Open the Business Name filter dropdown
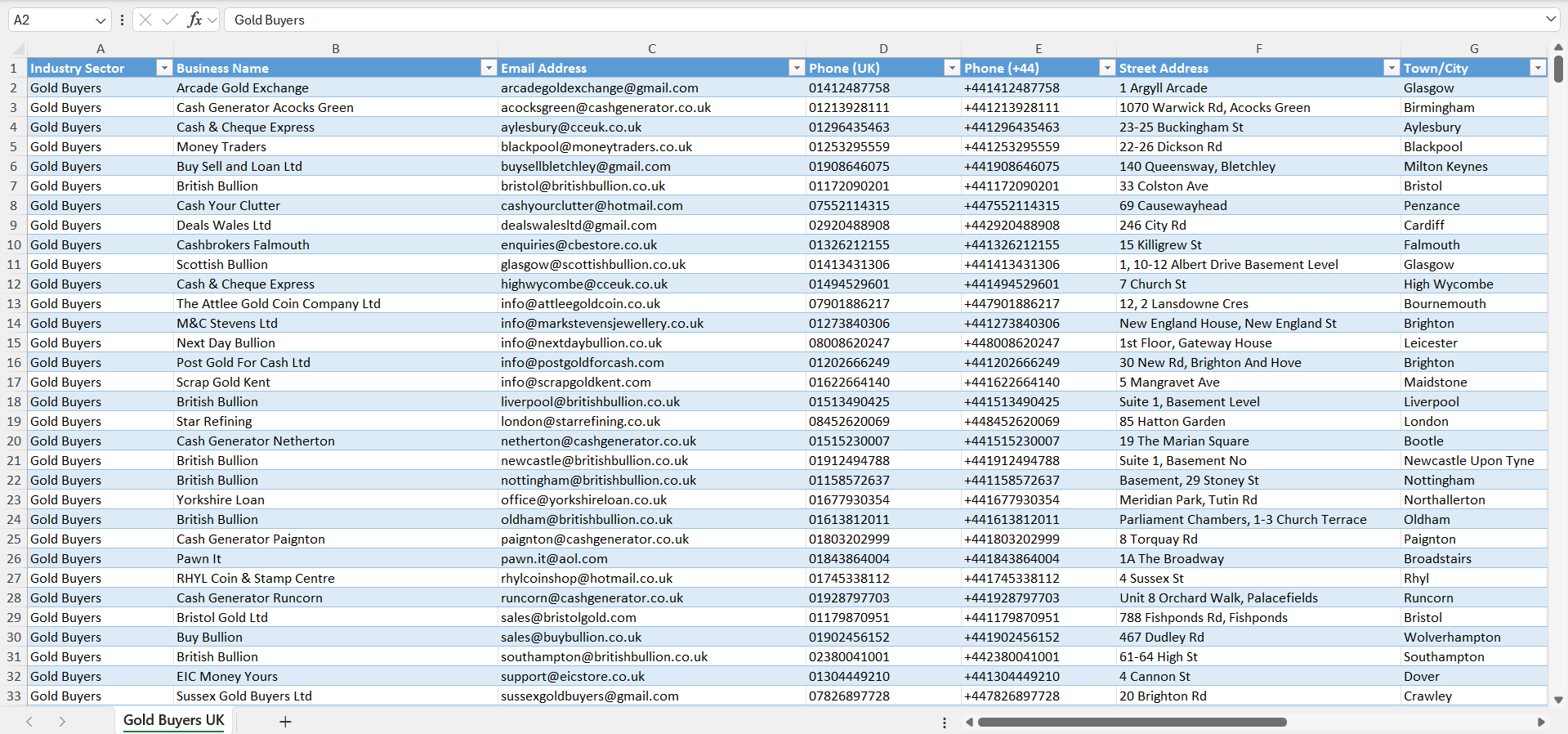The width and height of the screenshot is (1568, 734). coord(489,68)
